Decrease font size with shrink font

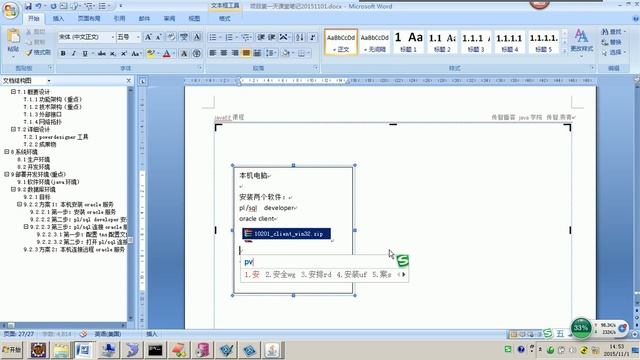[159, 37]
